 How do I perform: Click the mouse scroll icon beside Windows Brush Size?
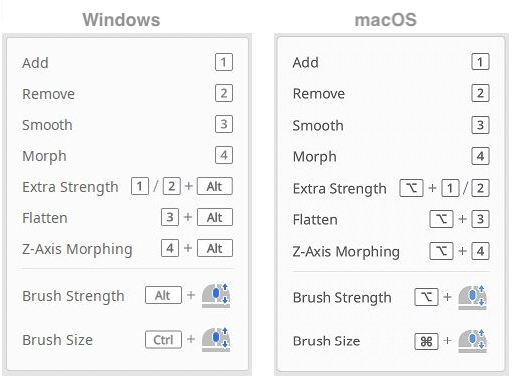(216, 340)
